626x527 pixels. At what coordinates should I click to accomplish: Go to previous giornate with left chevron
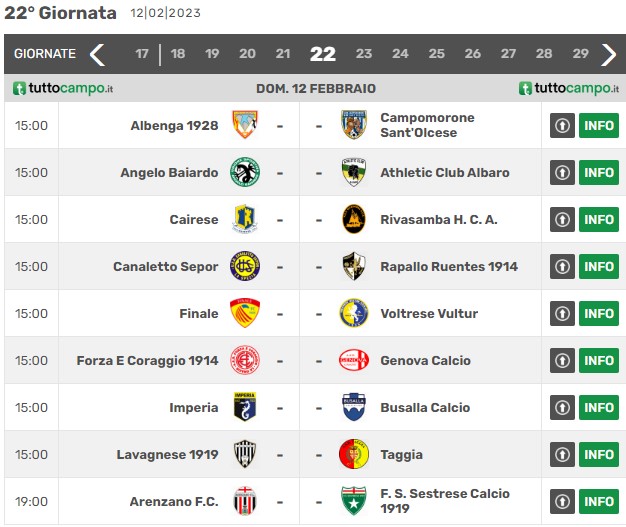click(97, 54)
